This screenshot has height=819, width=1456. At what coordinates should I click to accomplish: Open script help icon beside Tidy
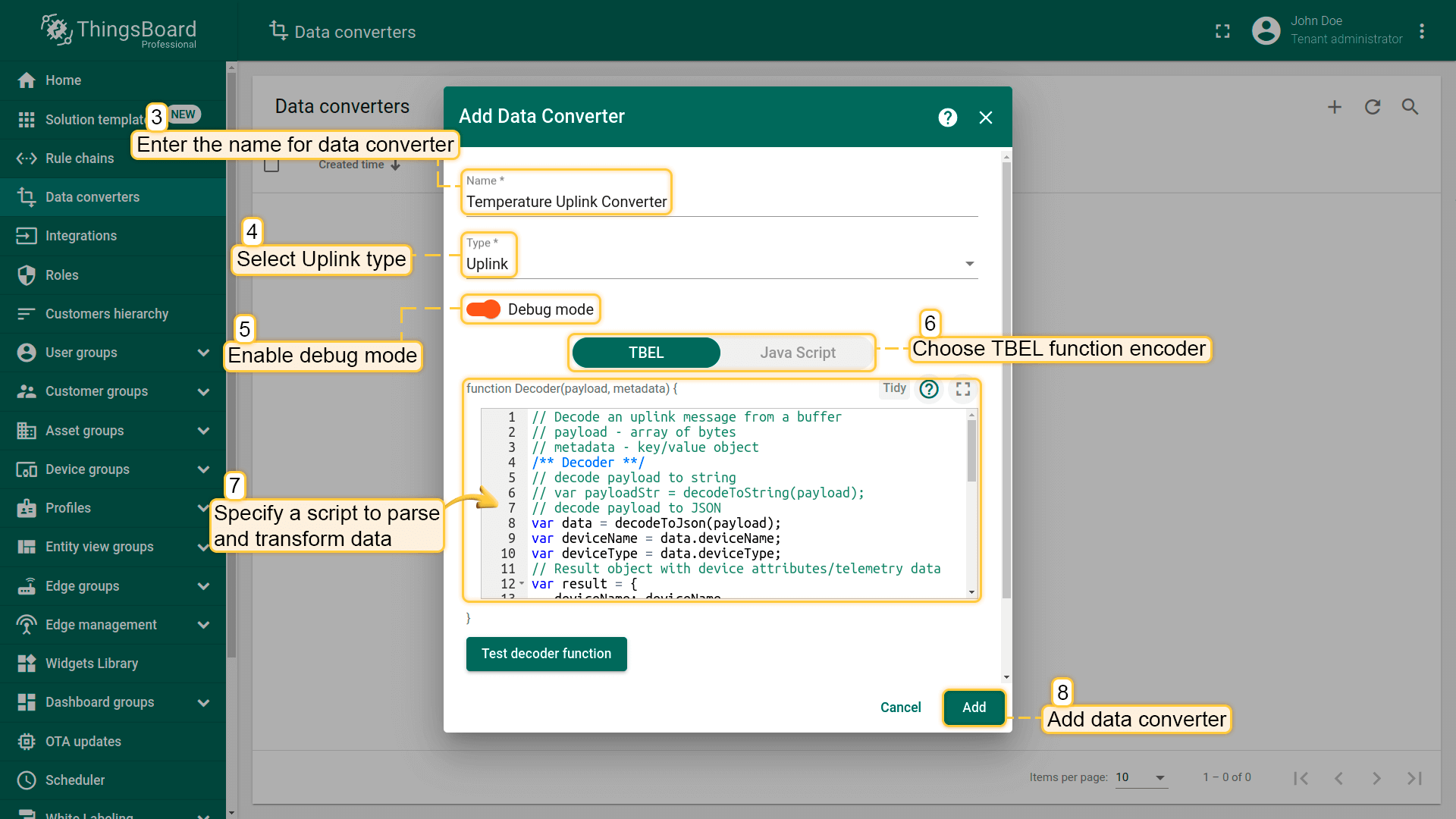click(929, 389)
